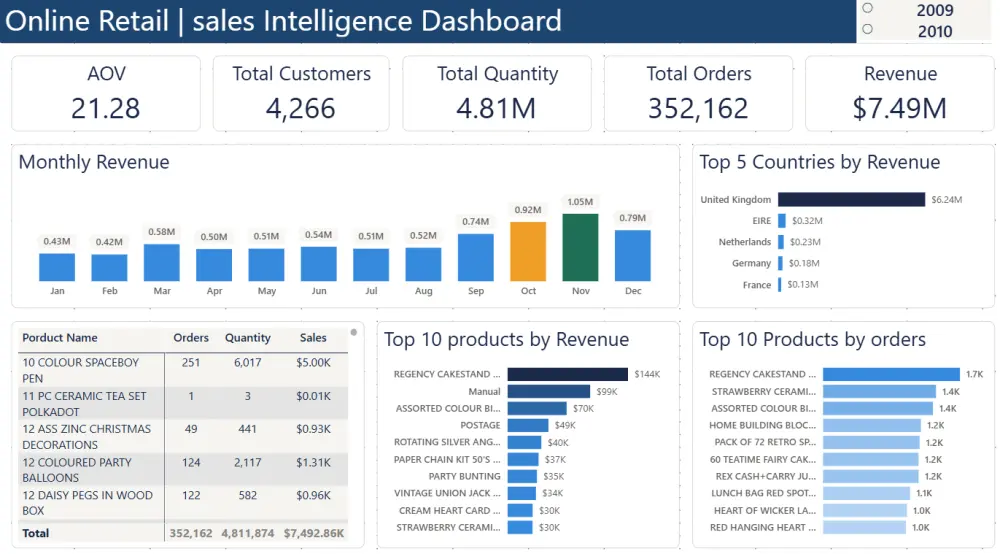Click the Total Orders 352,162 card
The height and width of the screenshot is (554, 1000).
698,94
